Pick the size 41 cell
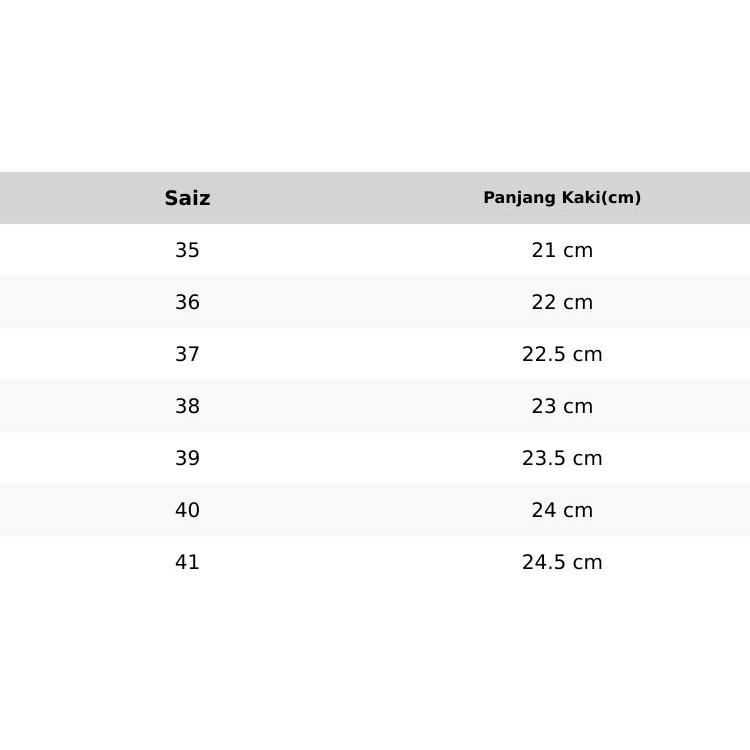Viewport: 750px width, 750px height. [187, 562]
